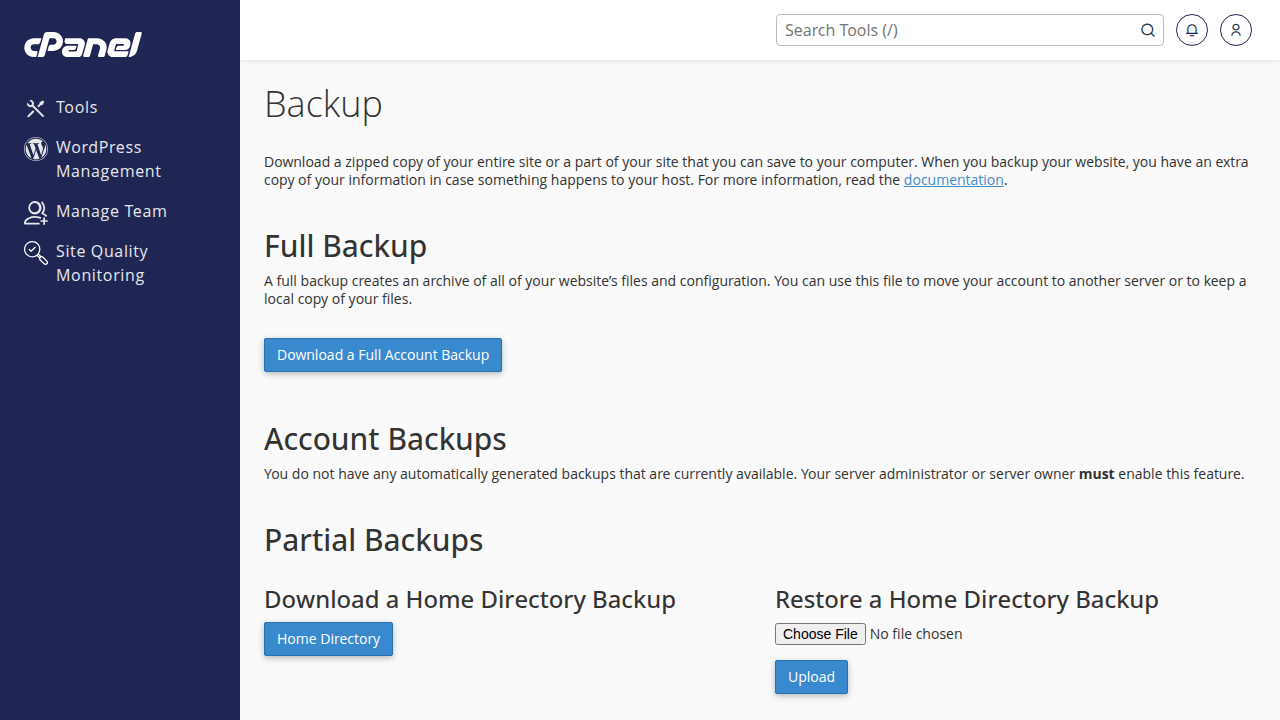Viewport: 1280px width, 720px height.
Task: Click the Tools wrench icon in sidebar
Action: (36, 108)
